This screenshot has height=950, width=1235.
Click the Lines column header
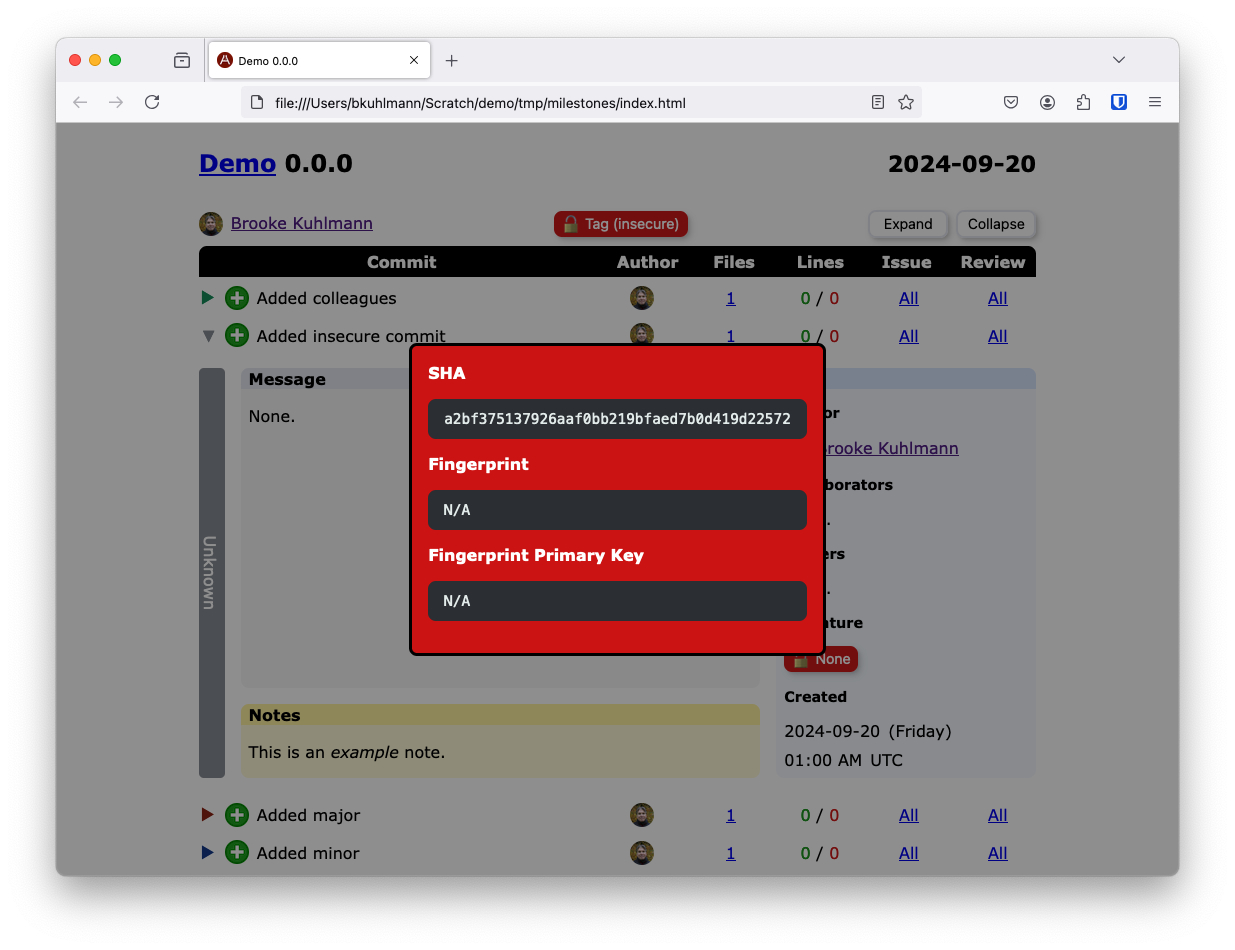point(820,262)
